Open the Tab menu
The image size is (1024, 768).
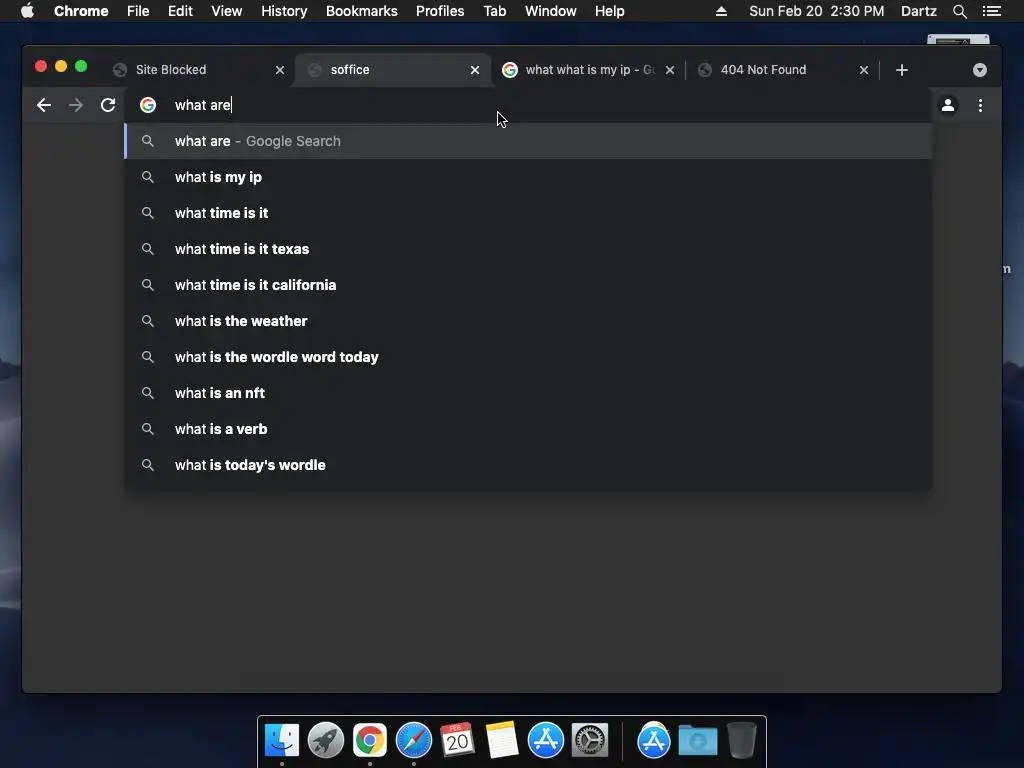pyautogui.click(x=495, y=11)
